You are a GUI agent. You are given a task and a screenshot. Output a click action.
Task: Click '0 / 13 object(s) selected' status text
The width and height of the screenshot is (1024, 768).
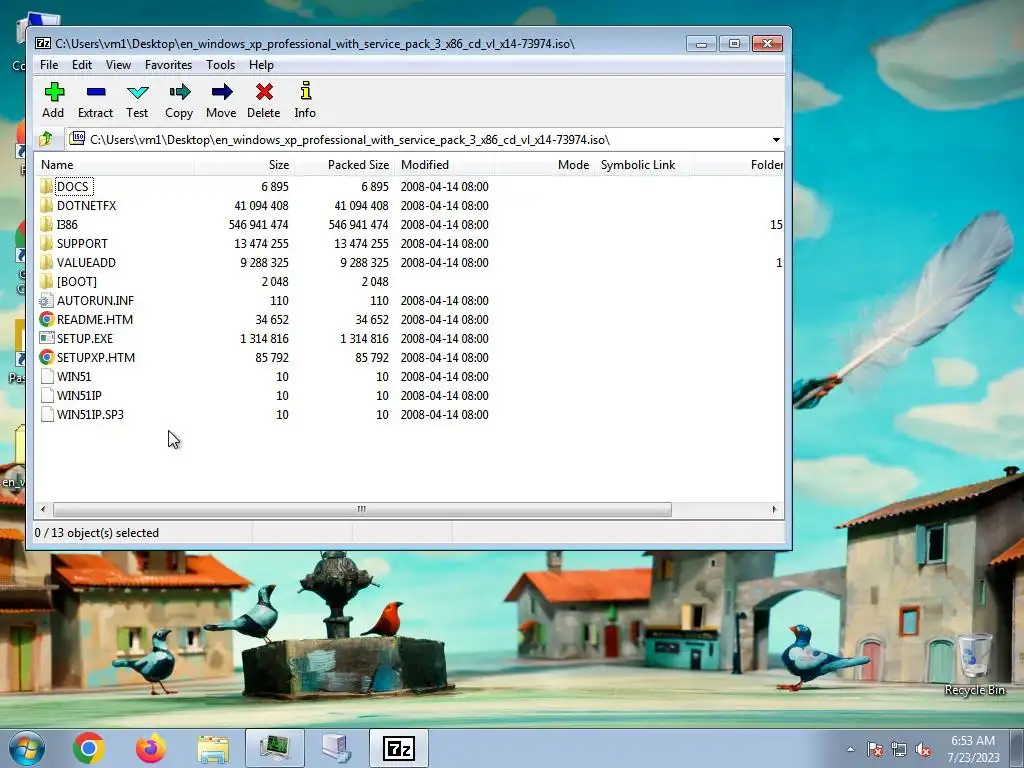[x=97, y=533]
